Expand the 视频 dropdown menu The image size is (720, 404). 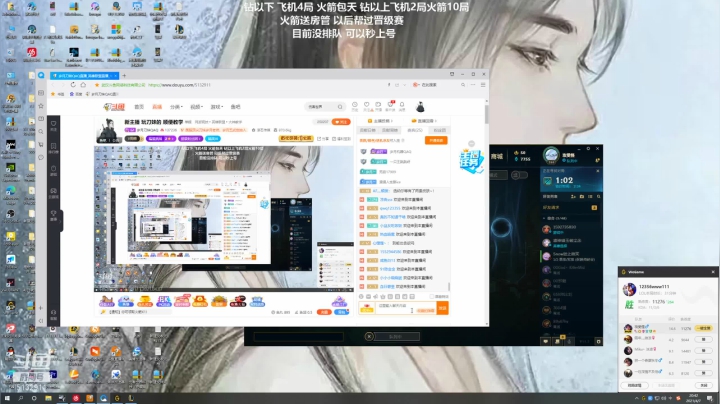pos(197,107)
